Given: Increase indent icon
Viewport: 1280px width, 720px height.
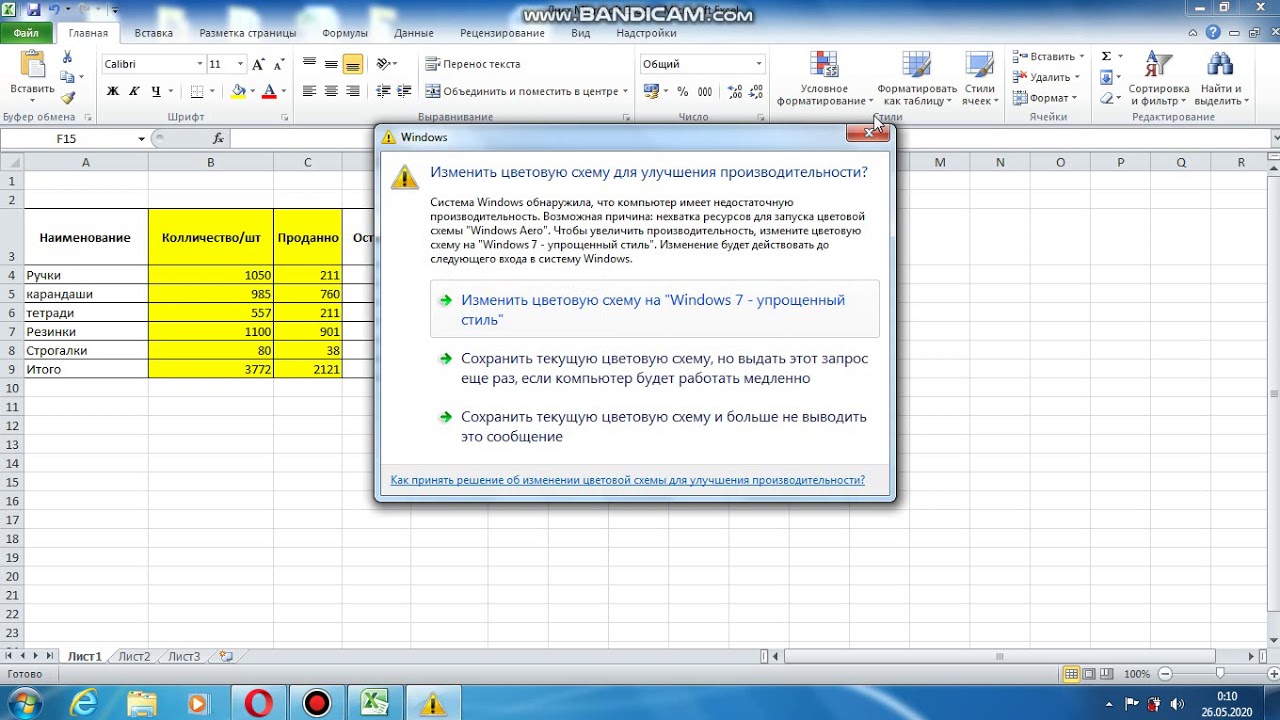Looking at the screenshot, I should tap(405, 91).
